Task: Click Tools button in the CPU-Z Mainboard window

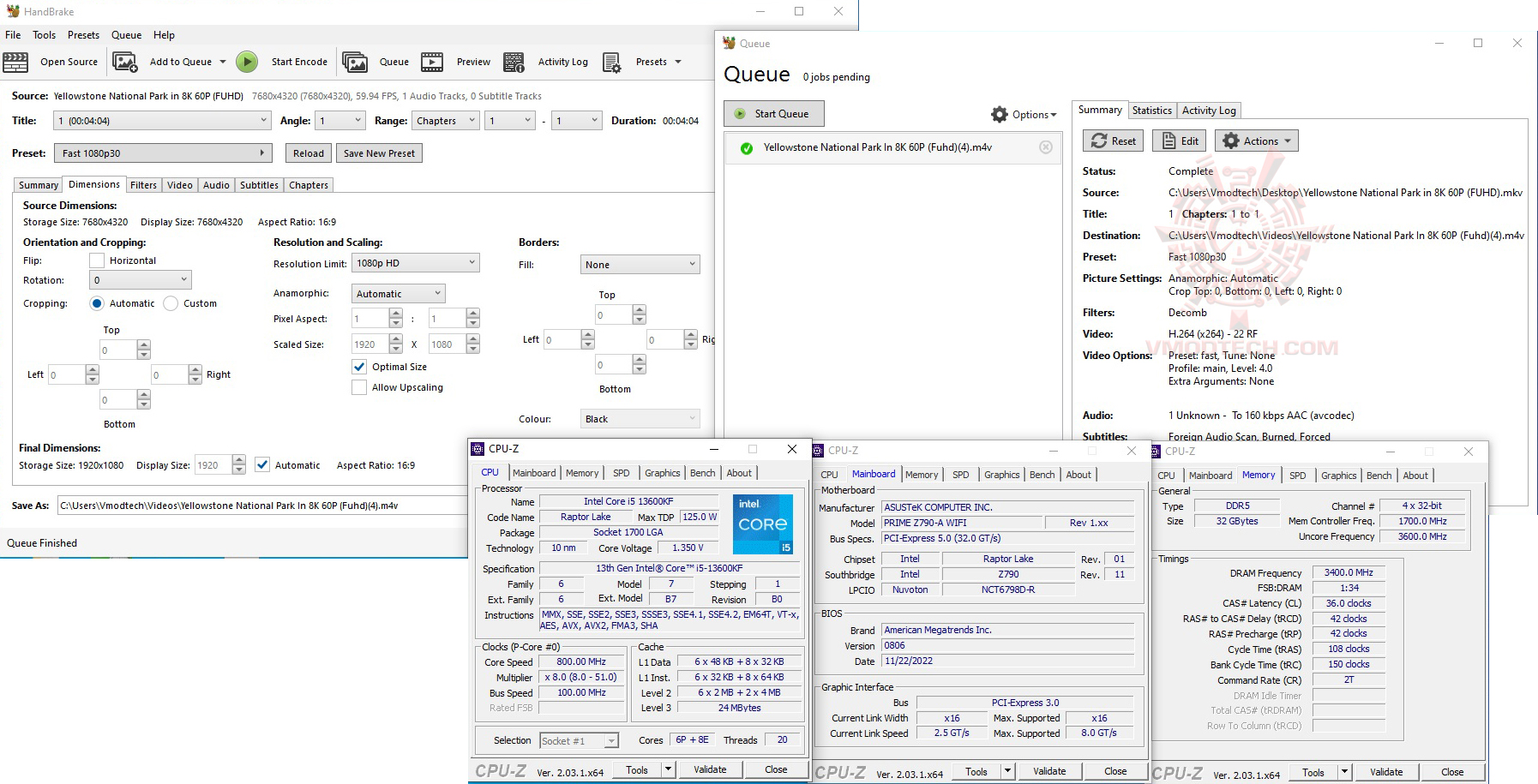Action: (x=976, y=772)
